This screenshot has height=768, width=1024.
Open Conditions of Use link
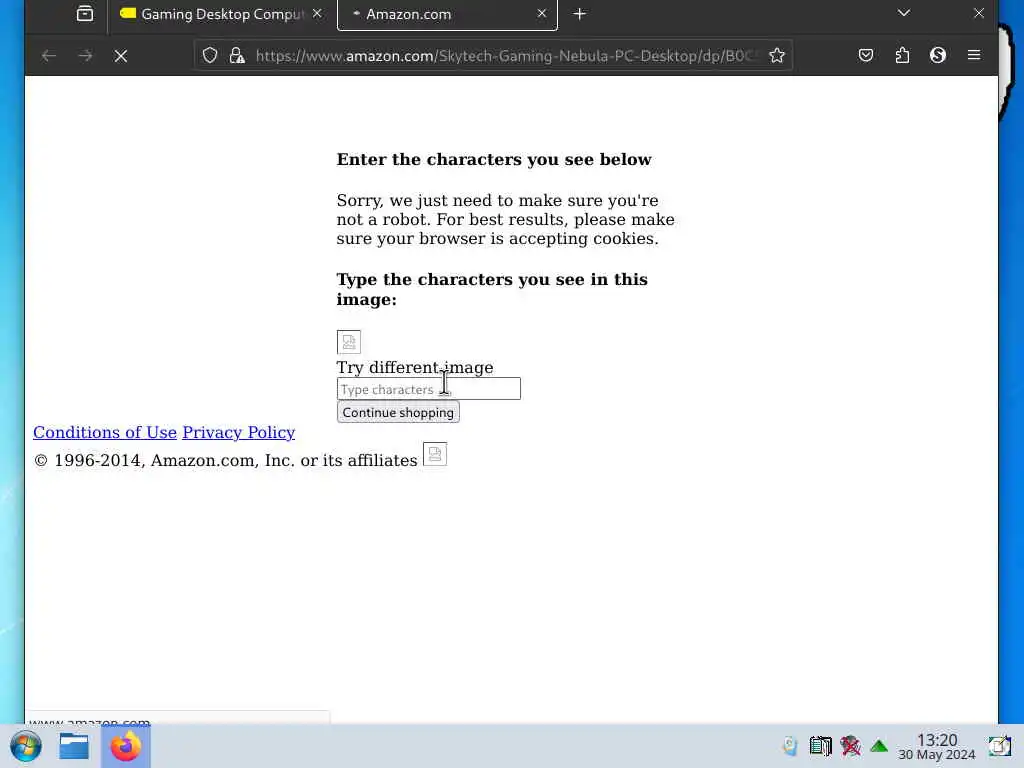point(105,432)
